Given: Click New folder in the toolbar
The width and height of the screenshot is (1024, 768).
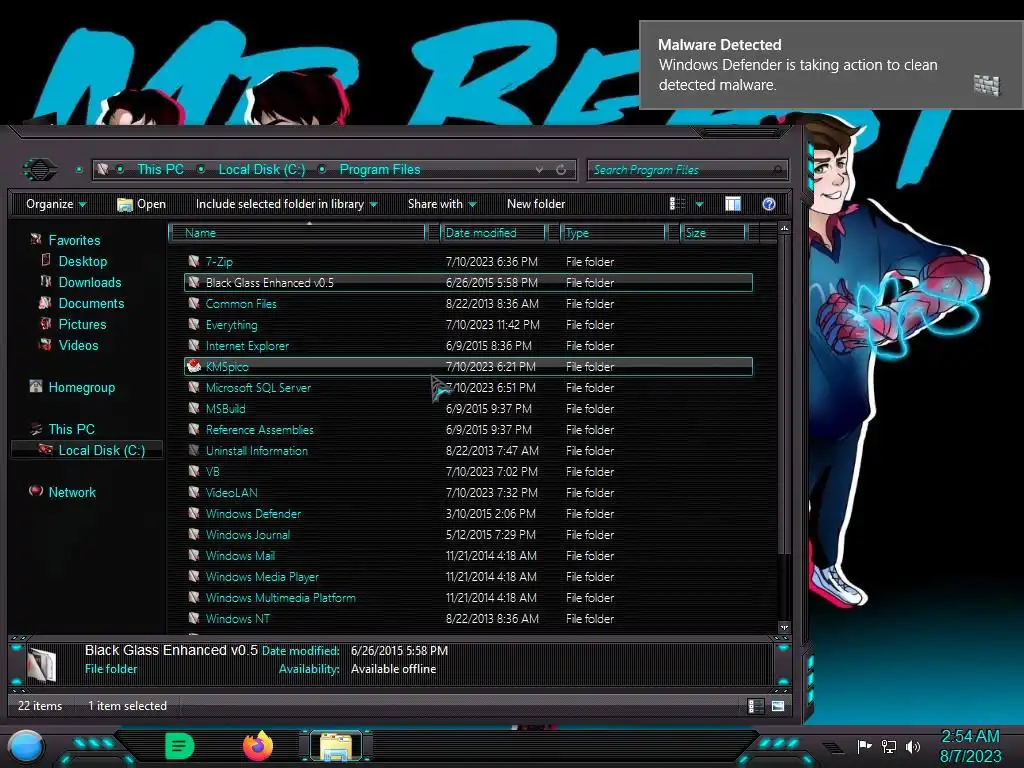Looking at the screenshot, I should click(536, 204).
